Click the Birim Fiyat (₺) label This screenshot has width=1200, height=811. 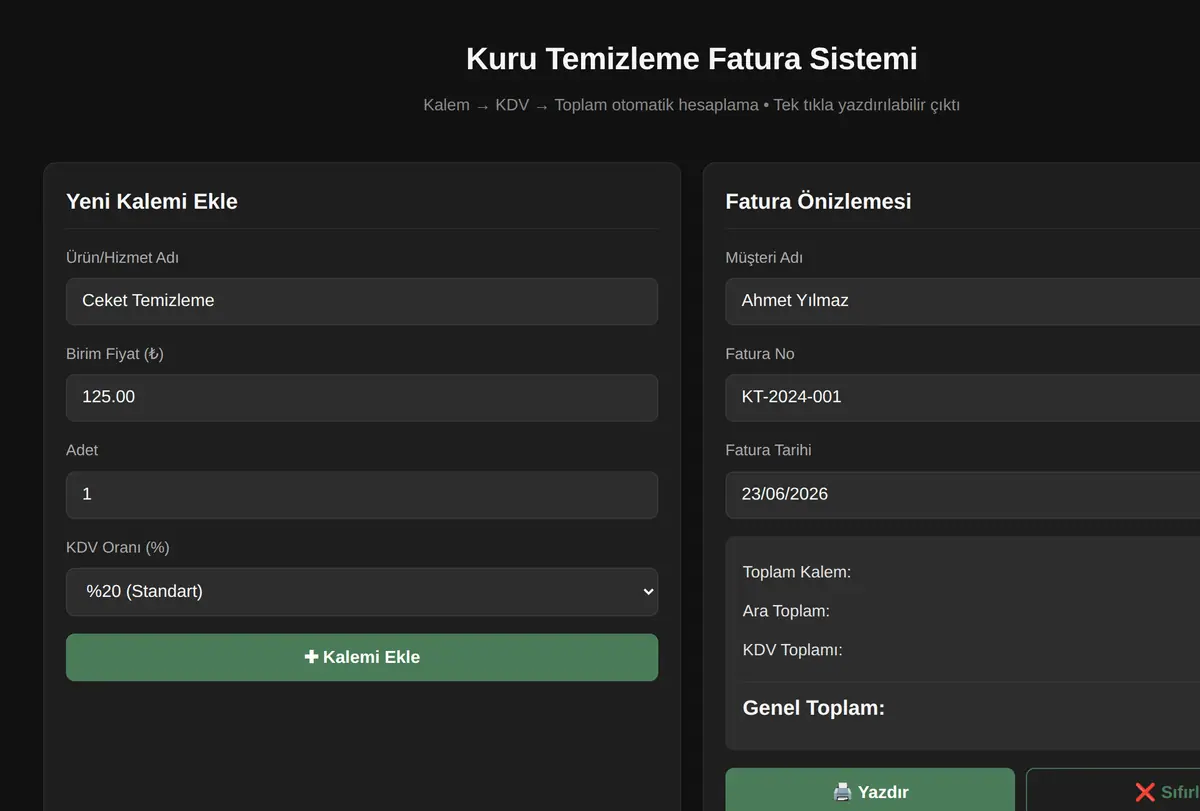pos(115,354)
